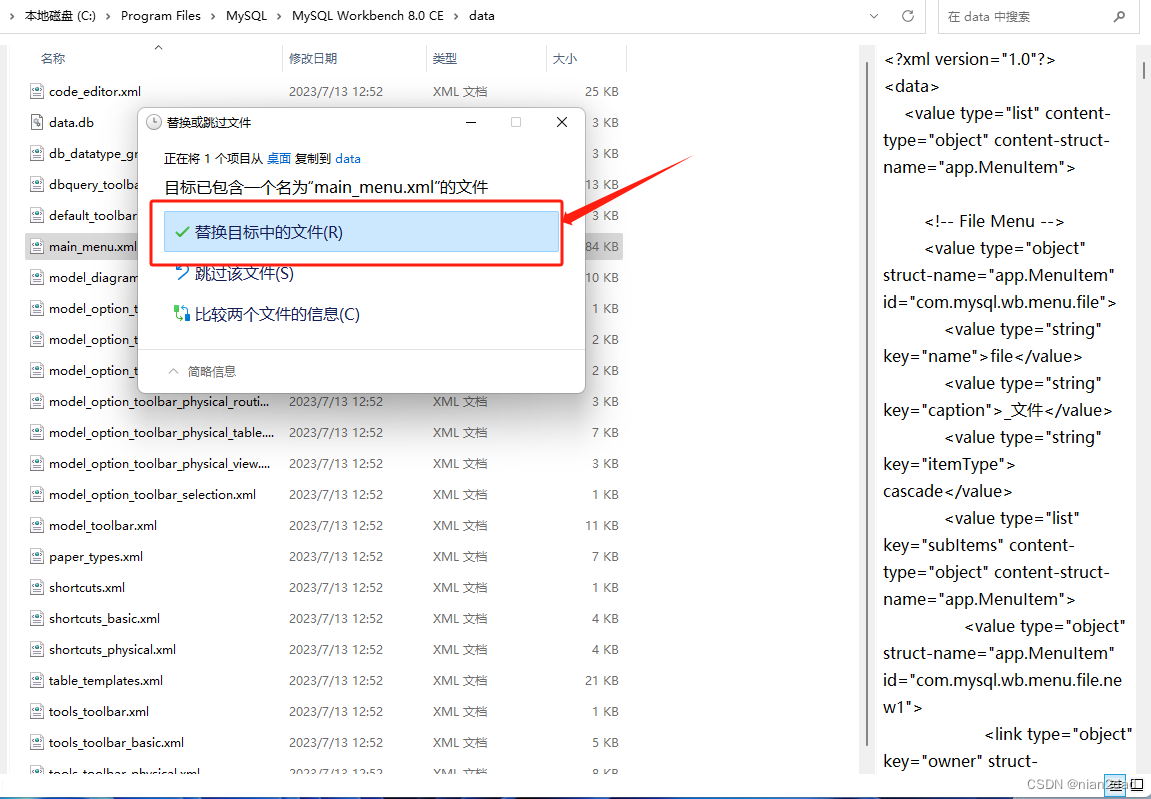The image size is (1151, 799).
Task: Sort by 修改日期 column header
Action: click(313, 59)
